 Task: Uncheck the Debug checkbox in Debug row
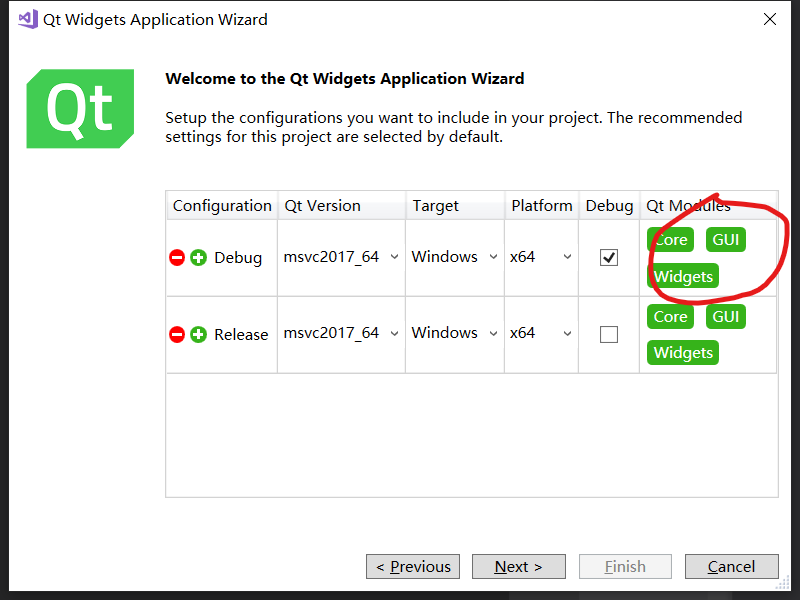(x=609, y=258)
